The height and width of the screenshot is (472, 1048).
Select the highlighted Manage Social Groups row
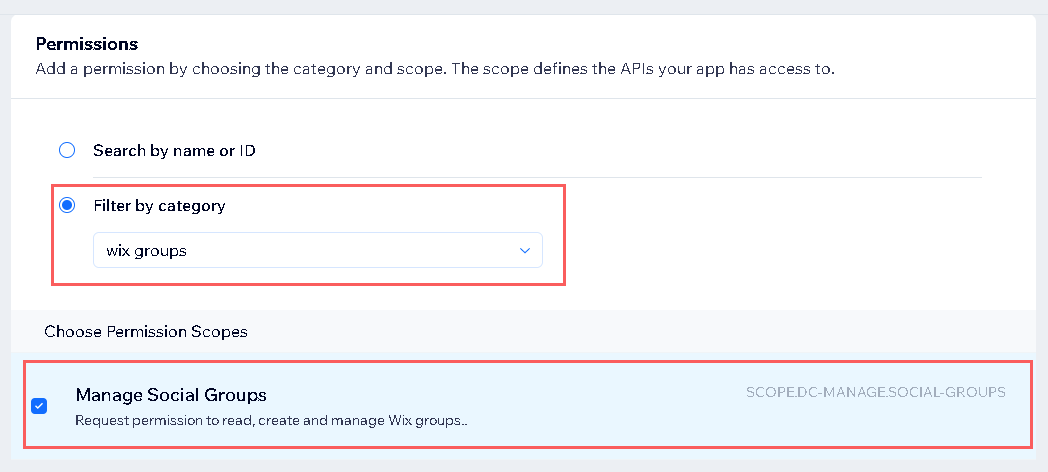600,405
